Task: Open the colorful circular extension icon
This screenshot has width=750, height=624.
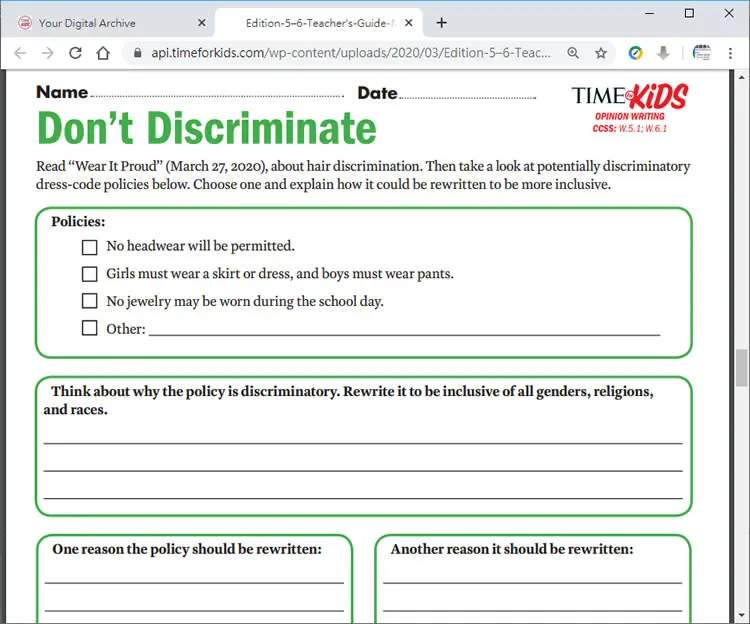Action: (x=635, y=53)
